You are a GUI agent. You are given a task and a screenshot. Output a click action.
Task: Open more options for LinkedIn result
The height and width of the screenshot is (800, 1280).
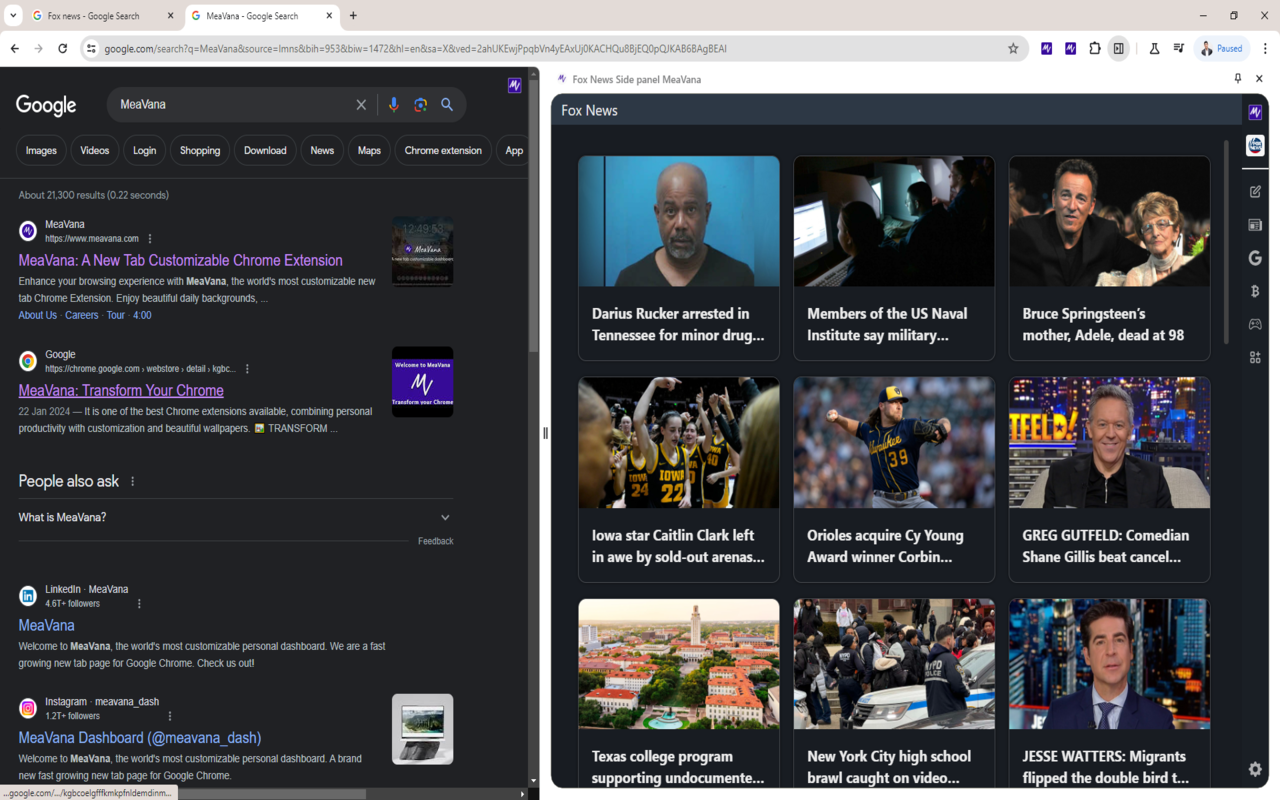139,604
